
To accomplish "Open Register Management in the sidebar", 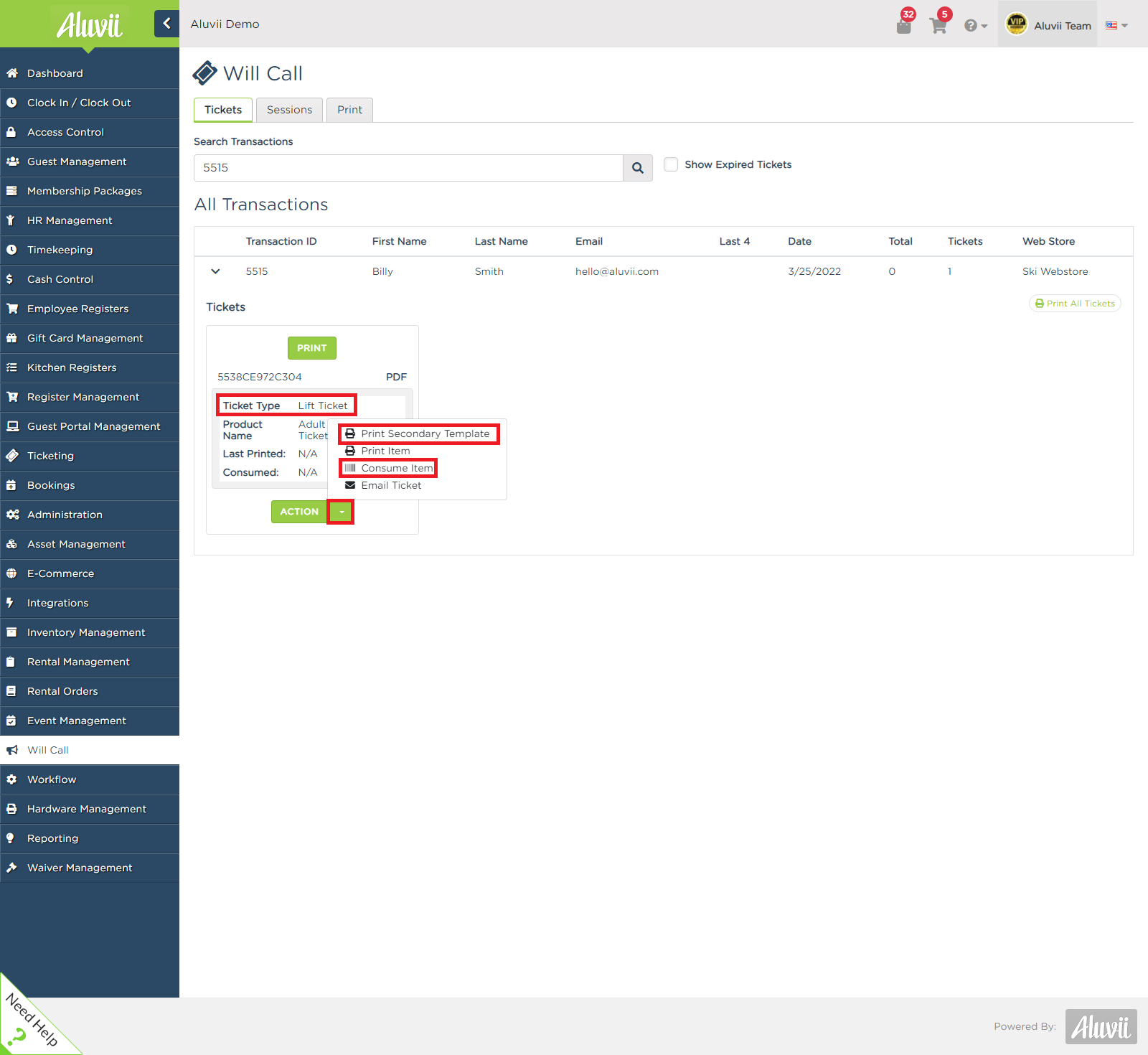I will 90,397.
